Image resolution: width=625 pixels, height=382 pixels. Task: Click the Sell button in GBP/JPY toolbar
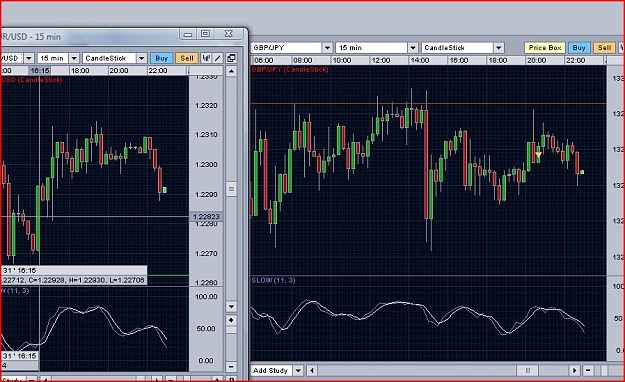[604, 48]
